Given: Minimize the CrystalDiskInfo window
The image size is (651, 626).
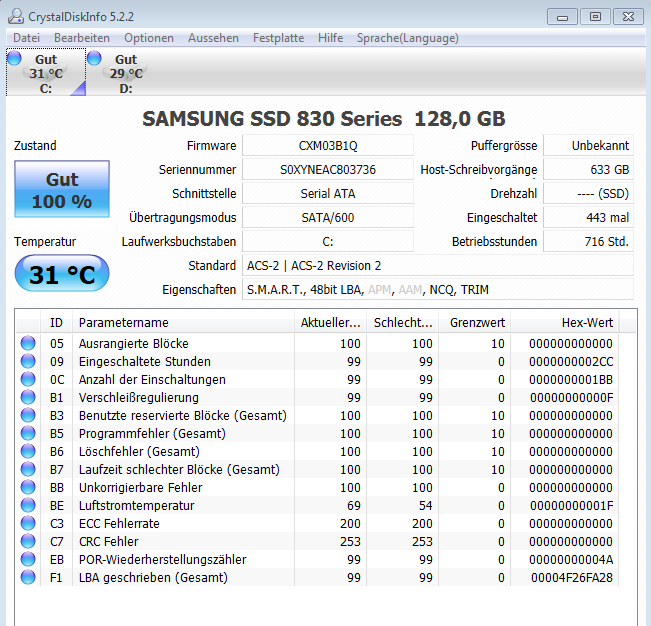Looking at the screenshot, I should (562, 17).
